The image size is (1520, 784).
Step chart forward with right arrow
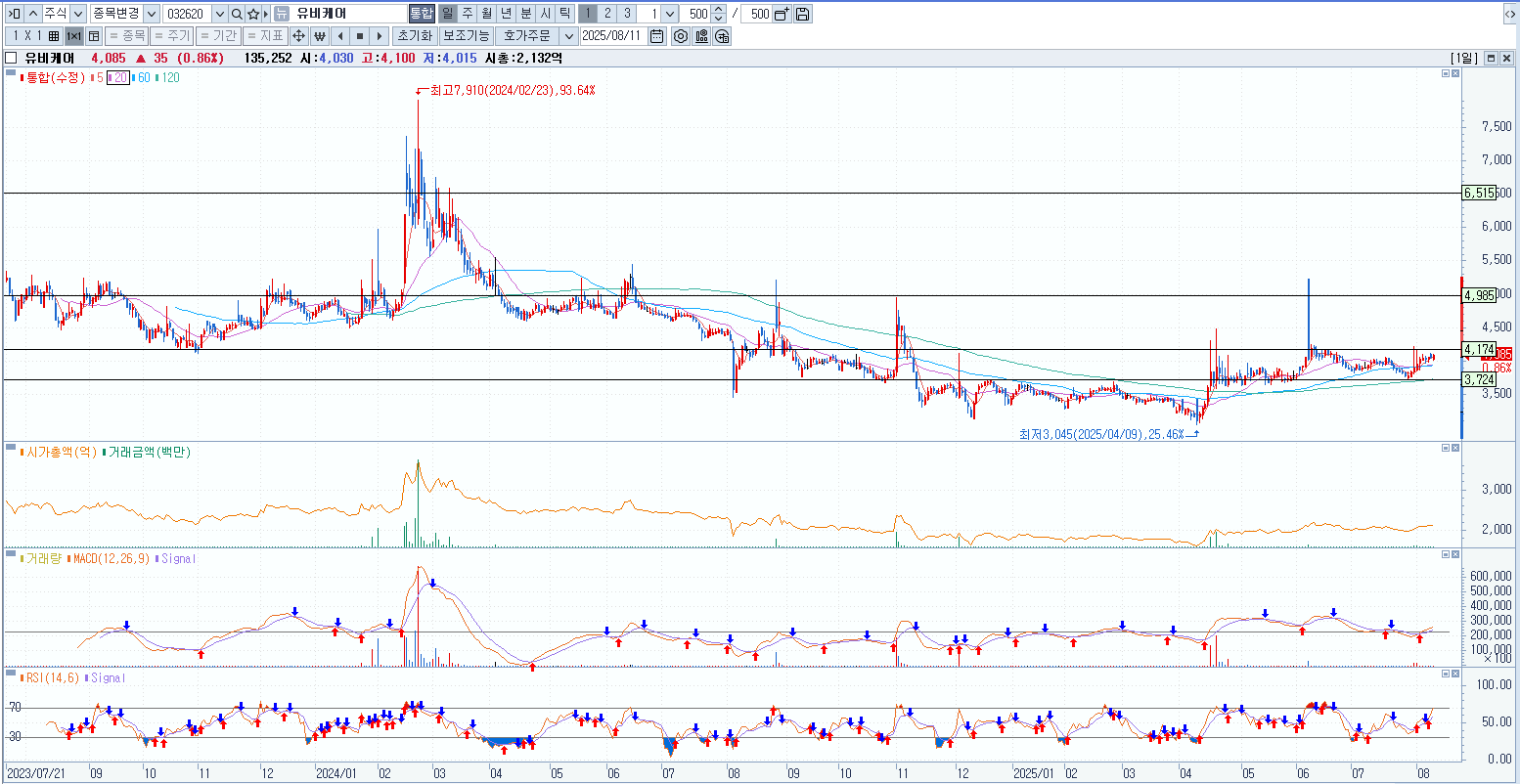[x=380, y=36]
